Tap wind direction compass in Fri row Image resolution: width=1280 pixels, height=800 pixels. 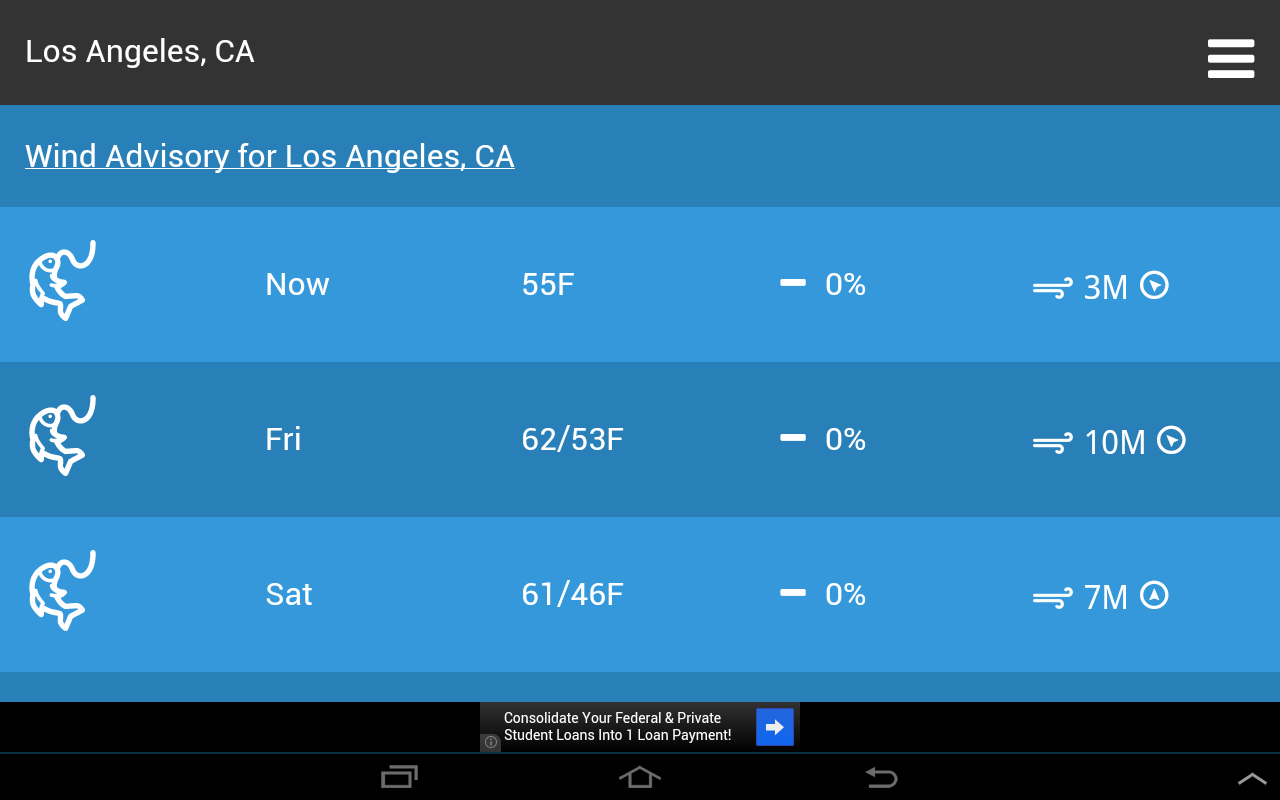point(1171,440)
